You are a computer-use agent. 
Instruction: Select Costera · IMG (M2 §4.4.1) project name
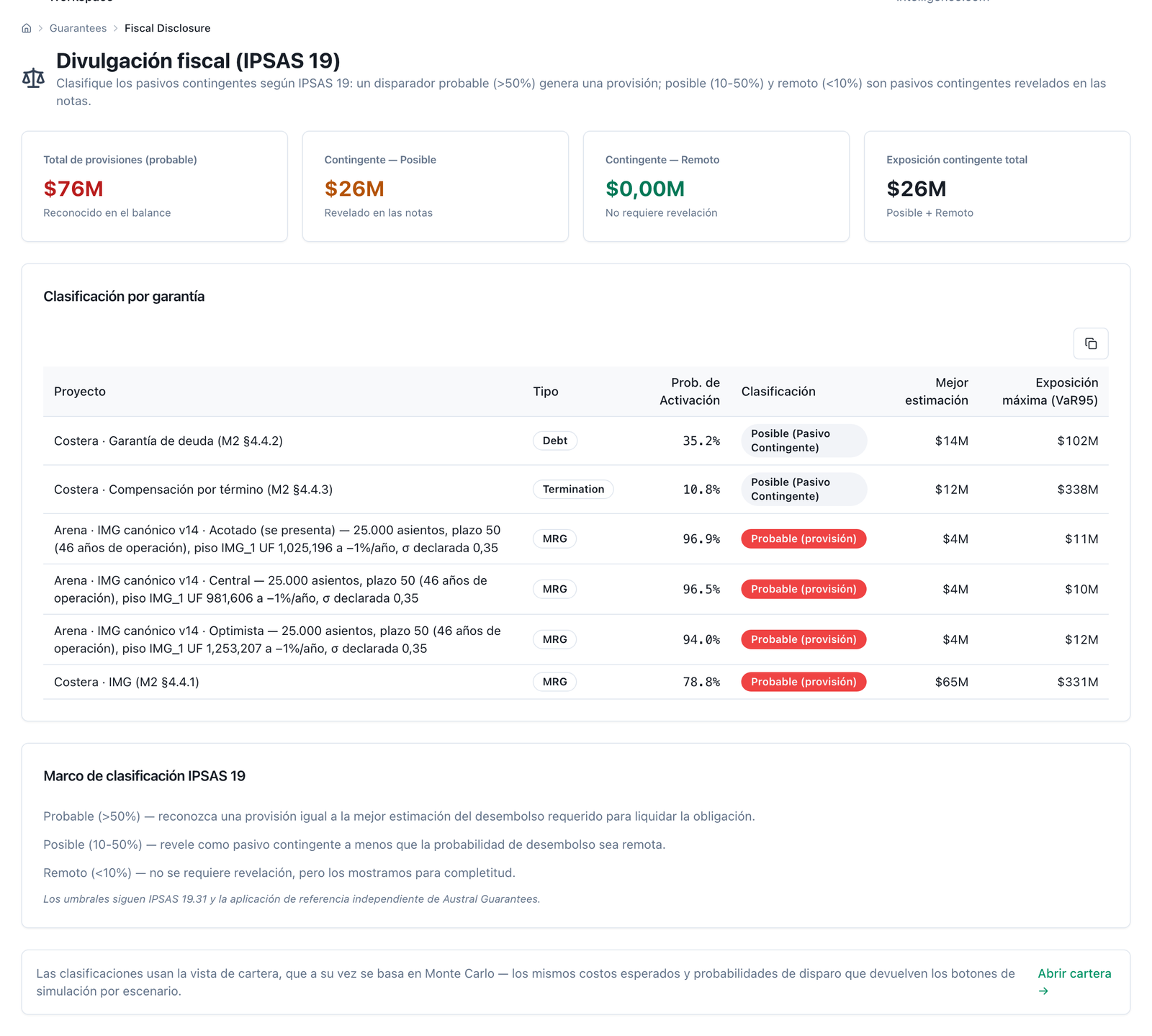(x=127, y=682)
